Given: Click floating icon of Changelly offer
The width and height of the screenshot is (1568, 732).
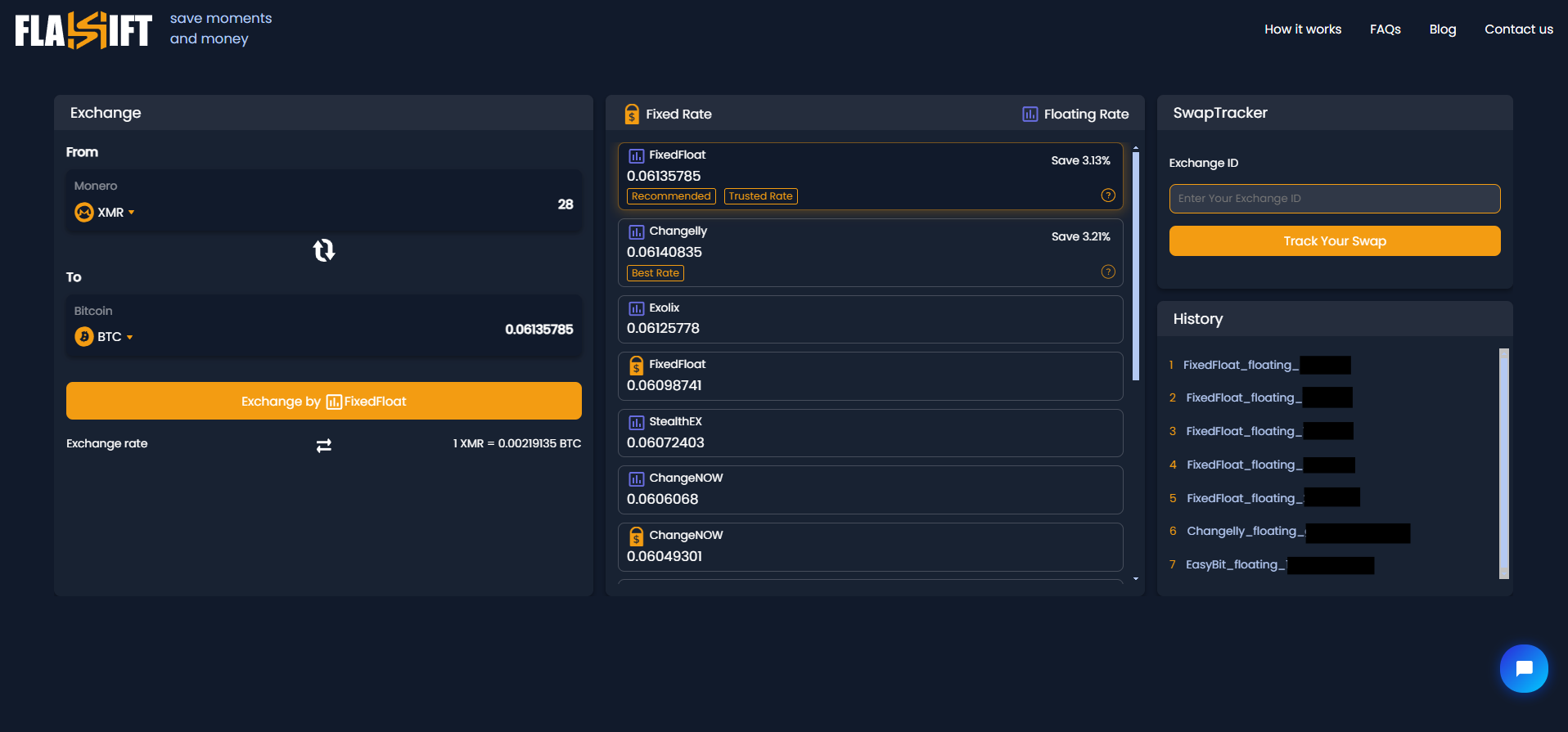Looking at the screenshot, I should 636,231.
